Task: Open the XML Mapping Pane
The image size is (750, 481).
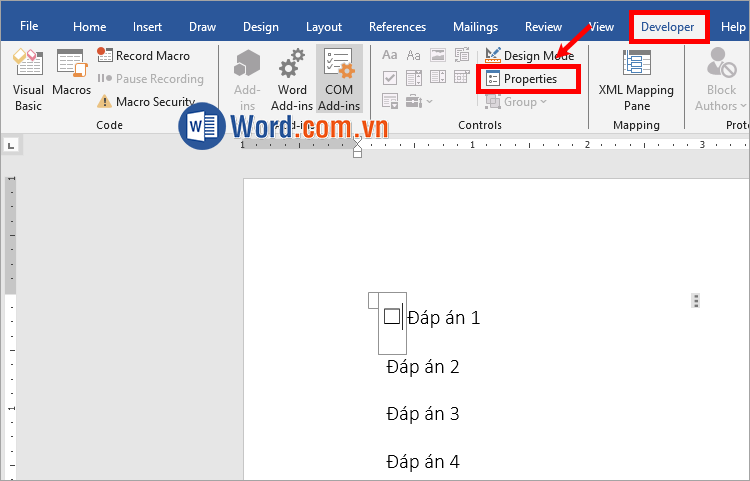Action: pyautogui.click(x=636, y=80)
